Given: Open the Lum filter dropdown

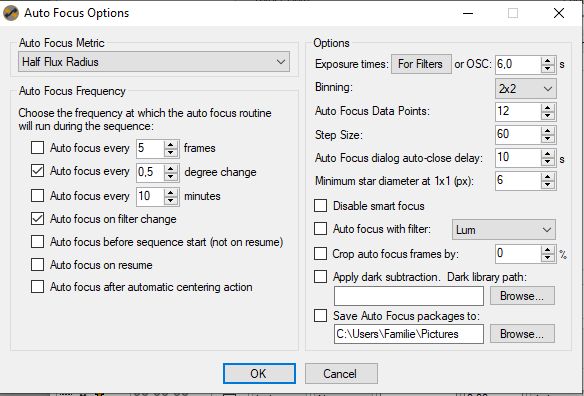Looking at the screenshot, I should point(504,229).
